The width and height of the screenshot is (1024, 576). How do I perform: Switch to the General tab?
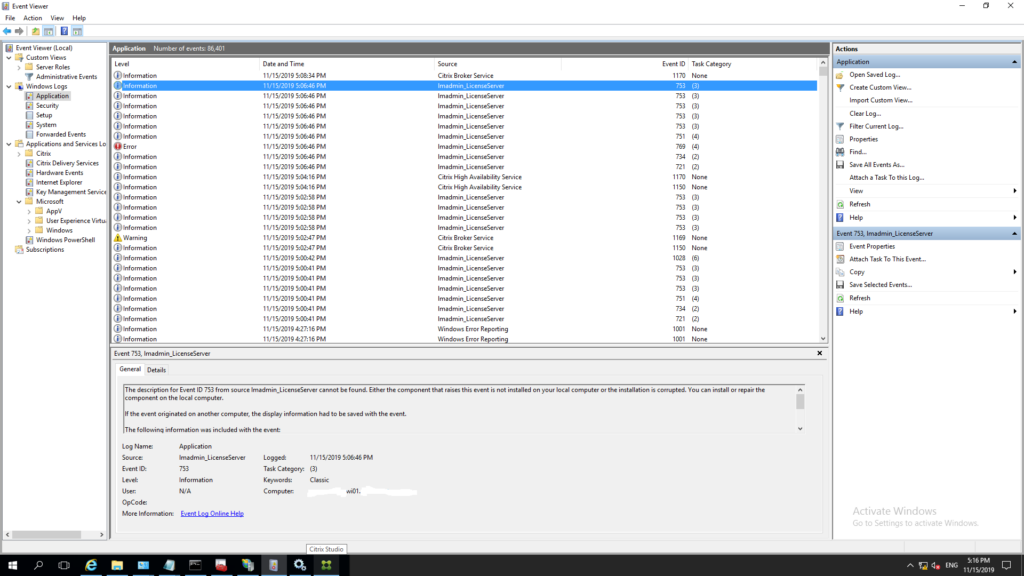pyautogui.click(x=129, y=369)
